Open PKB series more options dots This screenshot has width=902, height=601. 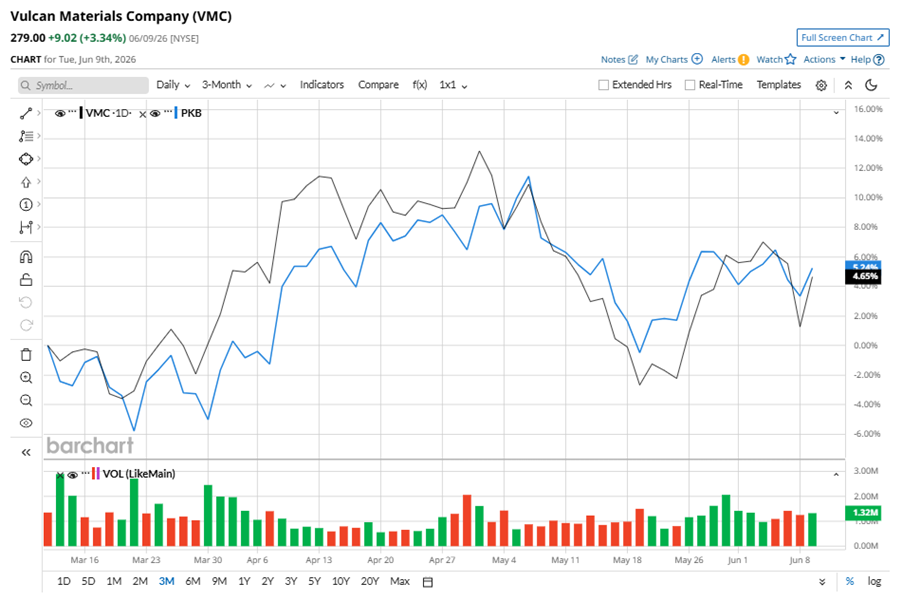click(x=167, y=110)
